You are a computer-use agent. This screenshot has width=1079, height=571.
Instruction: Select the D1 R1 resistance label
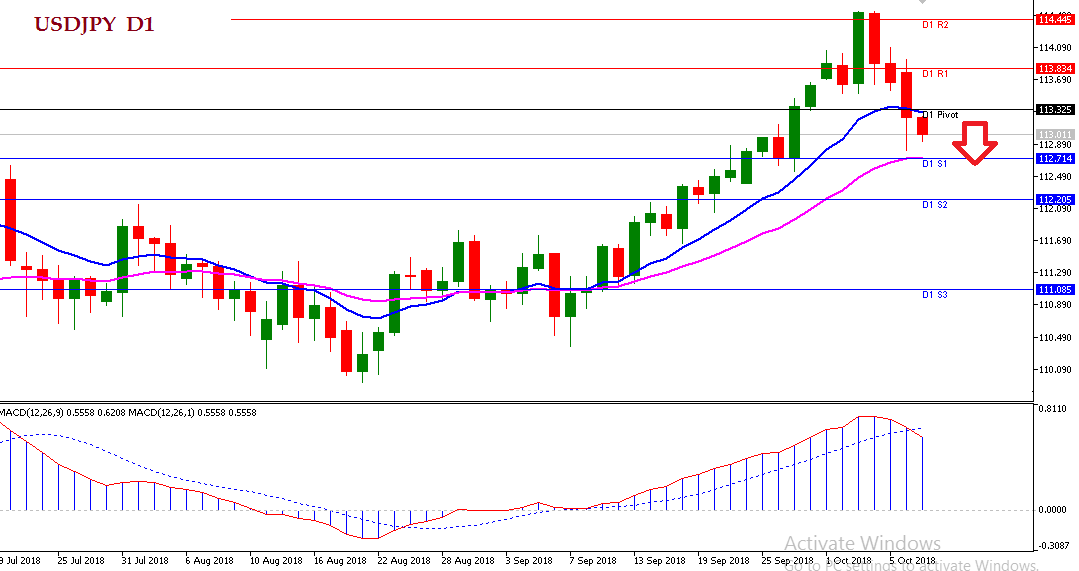(x=934, y=74)
